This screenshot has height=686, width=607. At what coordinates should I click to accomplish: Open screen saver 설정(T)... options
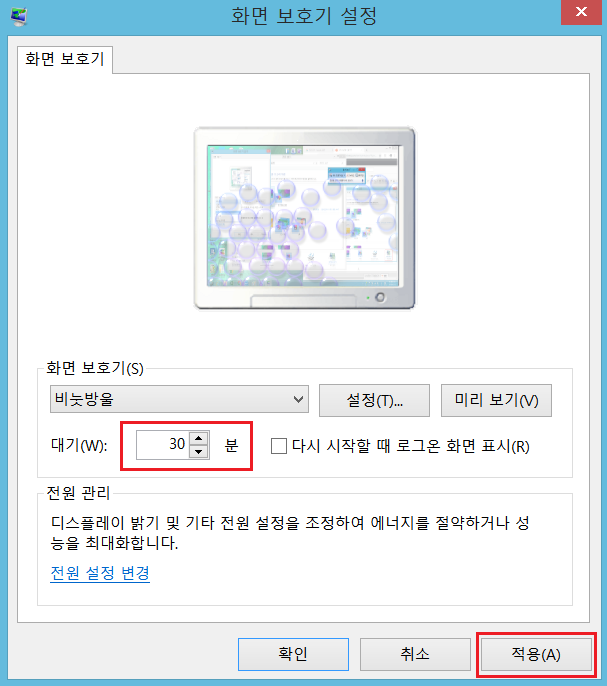pyautogui.click(x=374, y=400)
